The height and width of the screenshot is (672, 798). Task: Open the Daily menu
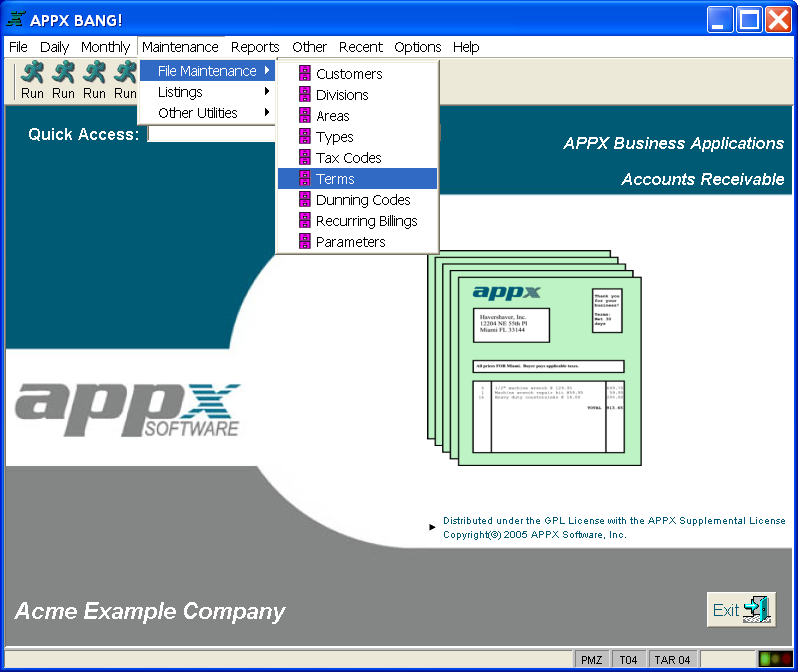54,47
